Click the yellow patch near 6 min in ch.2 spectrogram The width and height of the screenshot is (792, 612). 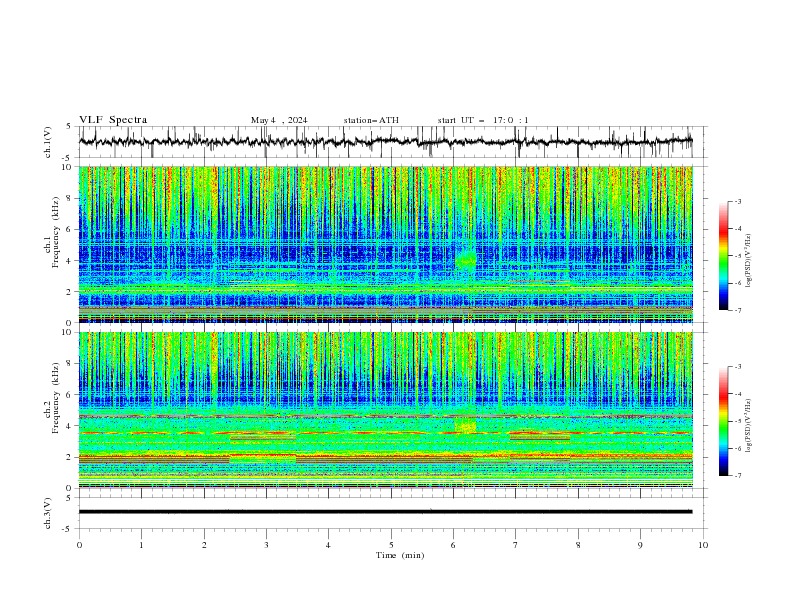coord(465,426)
